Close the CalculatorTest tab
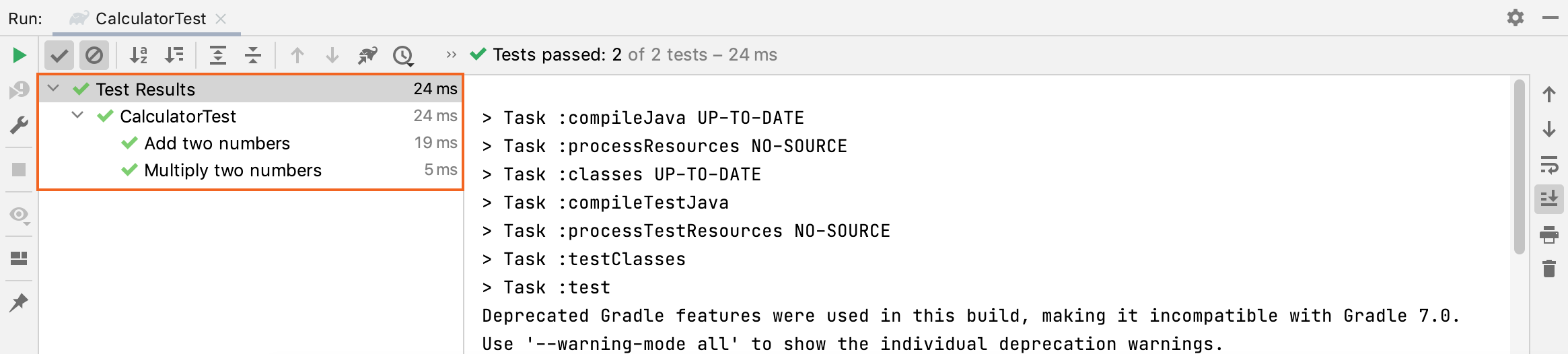The image size is (1568, 354). (221, 19)
